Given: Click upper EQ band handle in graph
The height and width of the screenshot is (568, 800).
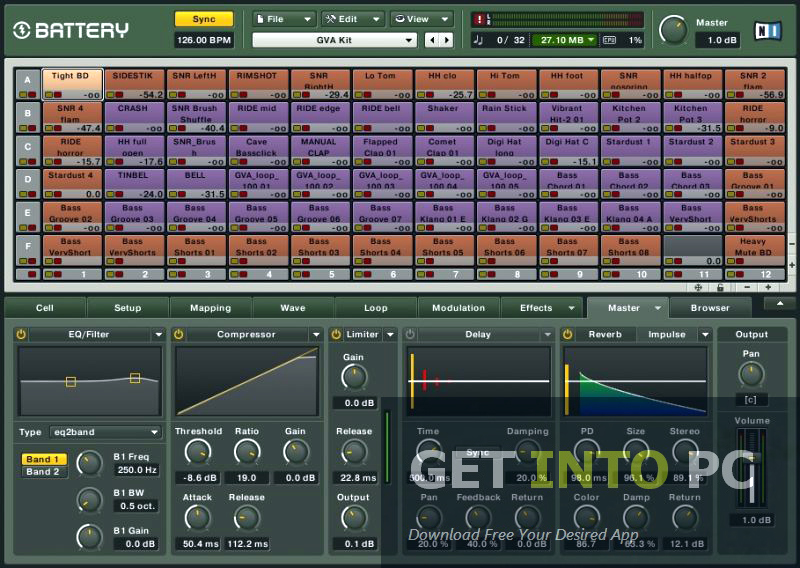Looking at the screenshot, I should click(x=135, y=378).
